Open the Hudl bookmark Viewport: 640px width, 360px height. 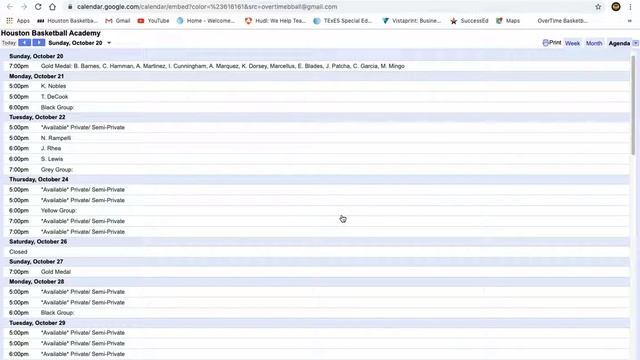[x=275, y=20]
